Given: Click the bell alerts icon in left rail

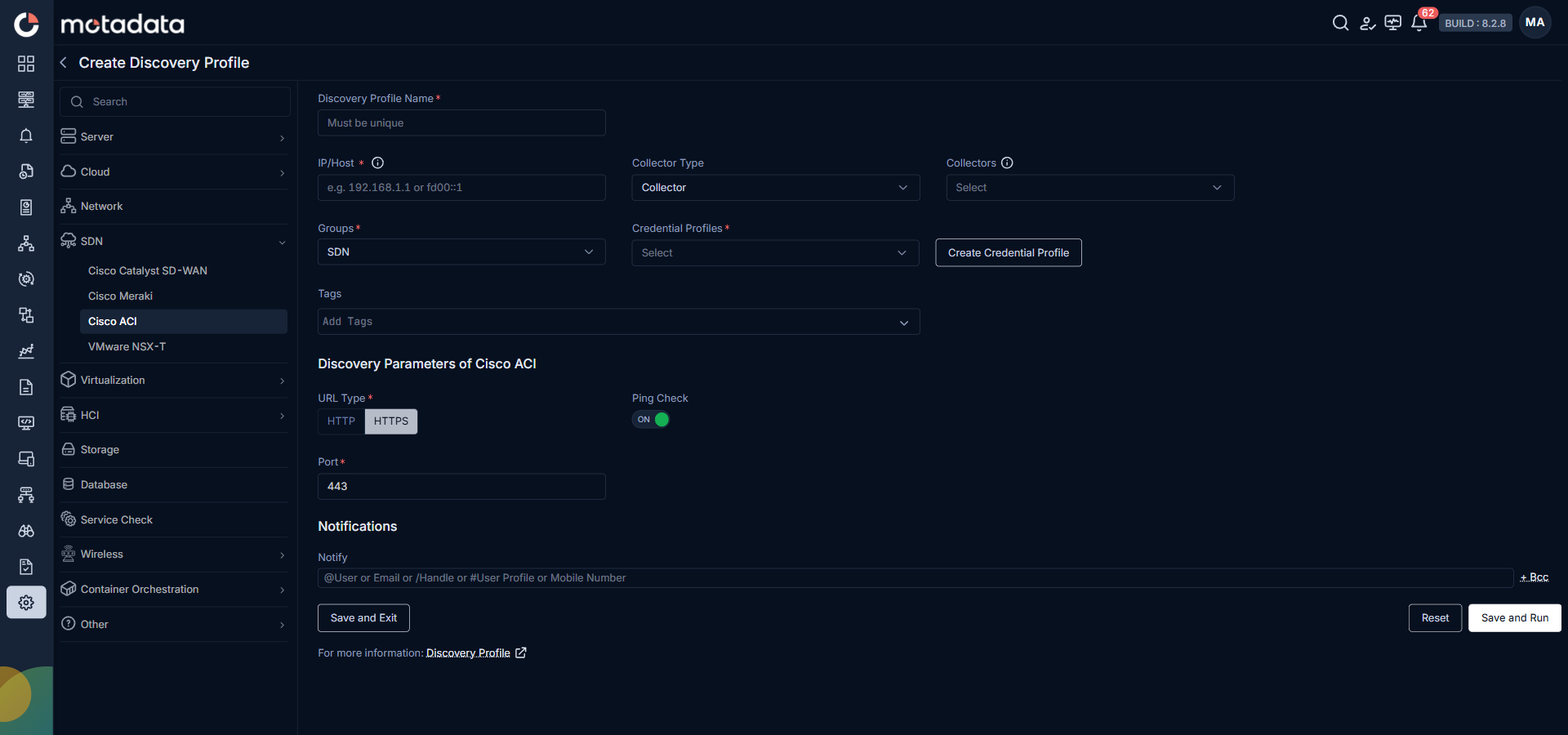Looking at the screenshot, I should coord(26,136).
